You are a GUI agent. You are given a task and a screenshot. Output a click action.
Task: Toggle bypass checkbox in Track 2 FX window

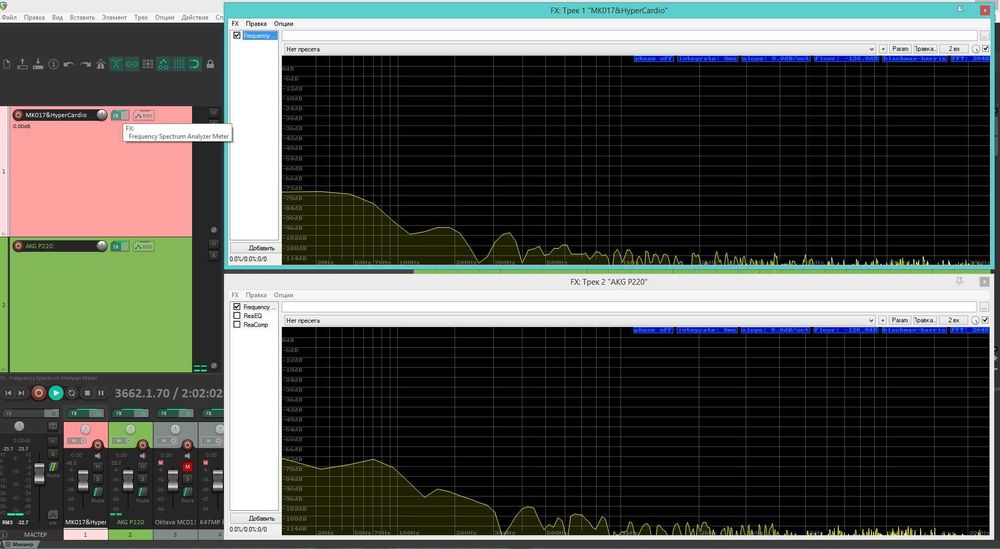coord(986,320)
